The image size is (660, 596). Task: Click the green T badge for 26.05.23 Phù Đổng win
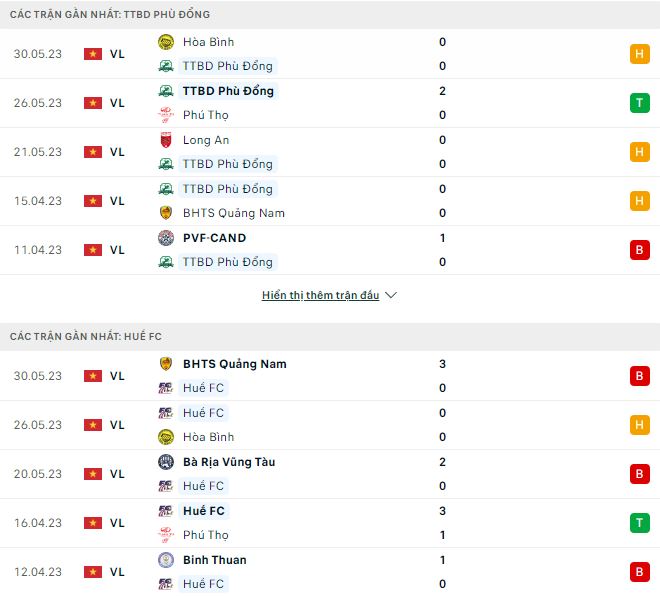[639, 103]
